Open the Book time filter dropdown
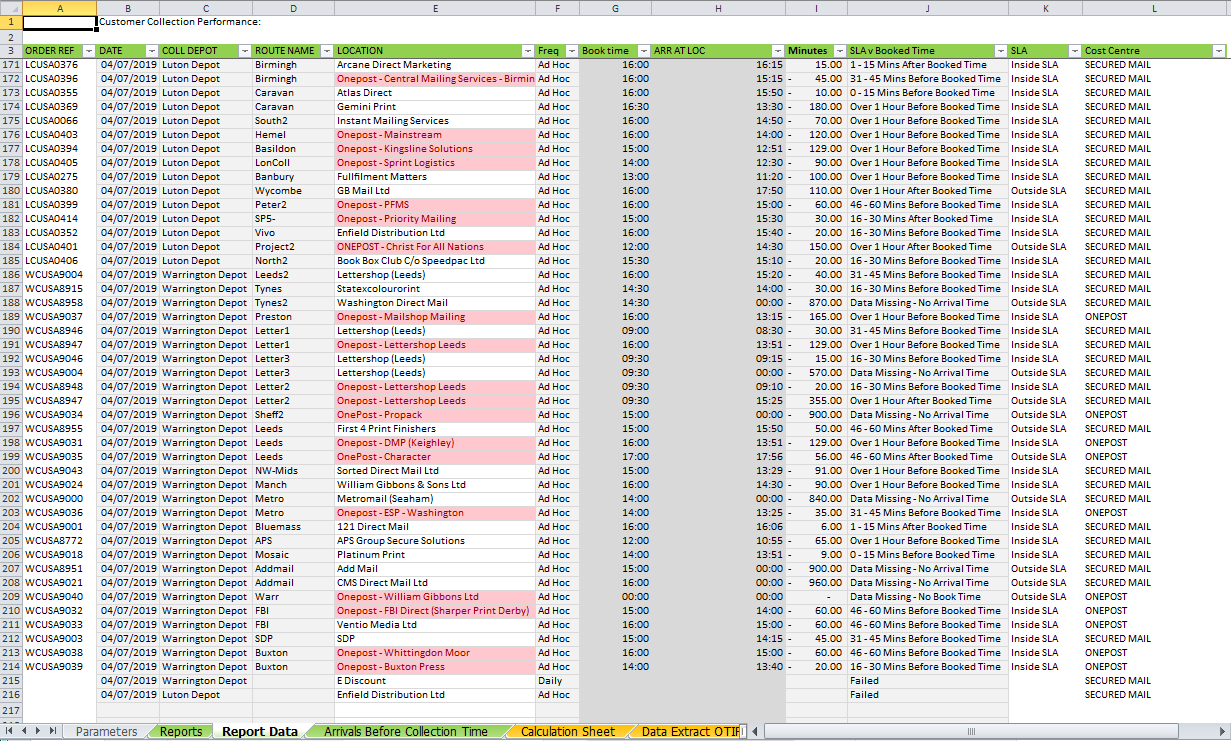Viewport: 1231px width, 741px height. coord(642,51)
